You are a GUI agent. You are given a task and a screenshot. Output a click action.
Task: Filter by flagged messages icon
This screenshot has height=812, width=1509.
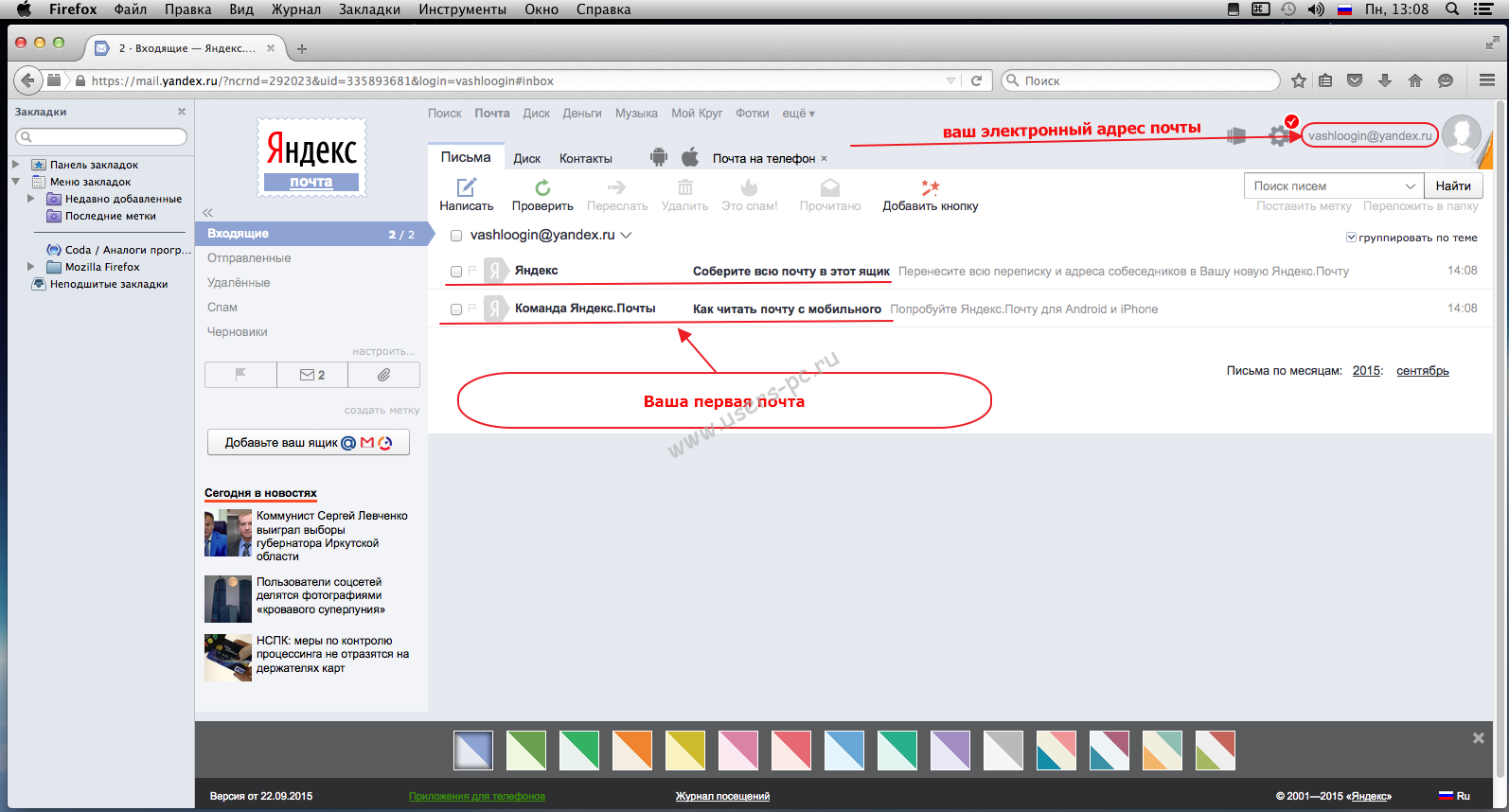pos(240,375)
